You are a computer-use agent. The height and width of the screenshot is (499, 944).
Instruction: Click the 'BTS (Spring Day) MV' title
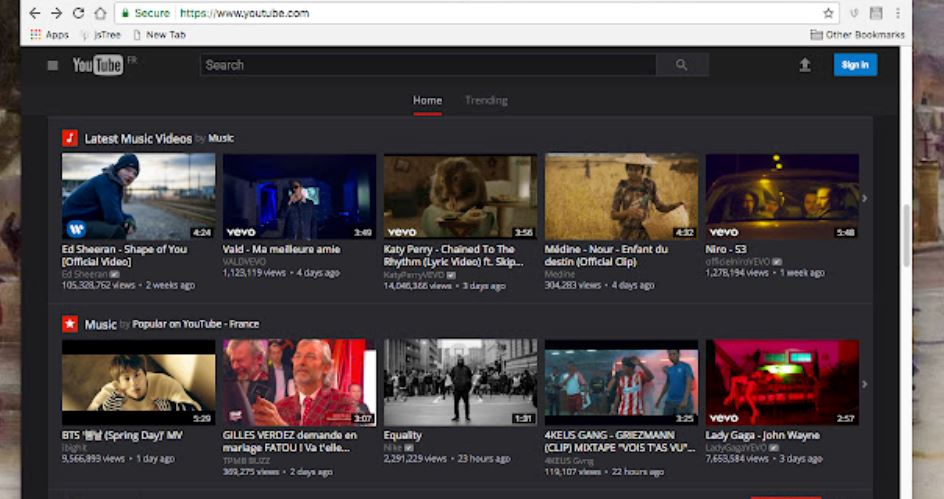122,435
